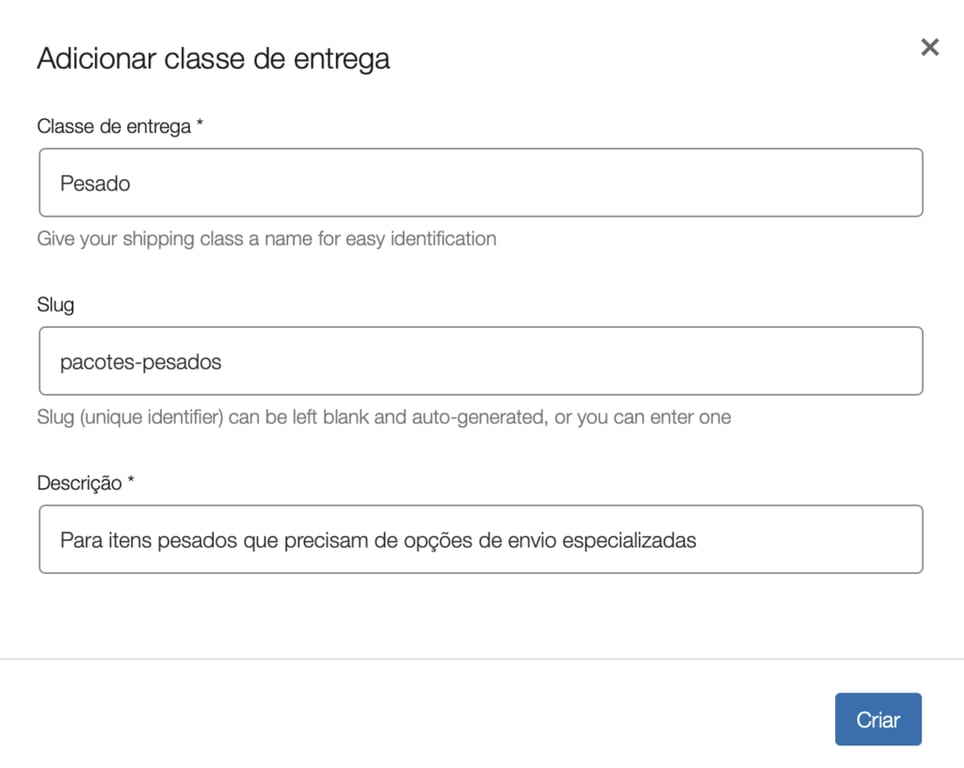Click the dialog title Adicionar classe de entrega
The height and width of the screenshot is (768, 964).
point(213,58)
